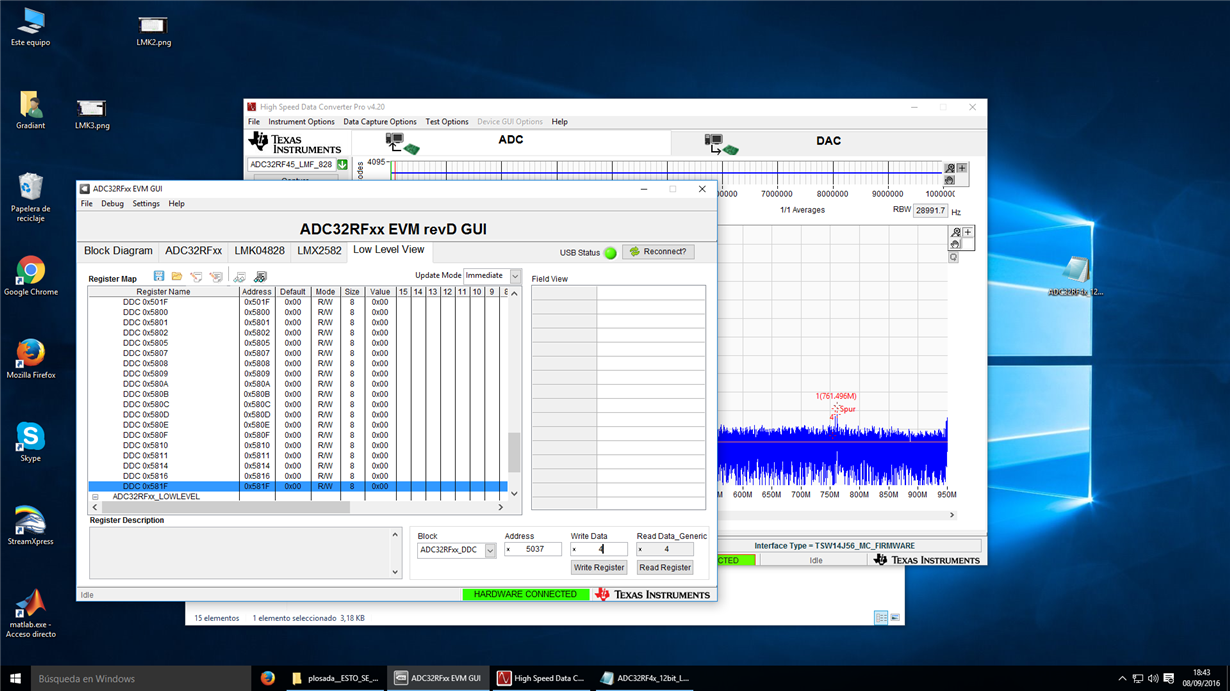The width and height of the screenshot is (1230, 691).
Task: Switch to the LMX2582 tab
Action: pos(319,251)
